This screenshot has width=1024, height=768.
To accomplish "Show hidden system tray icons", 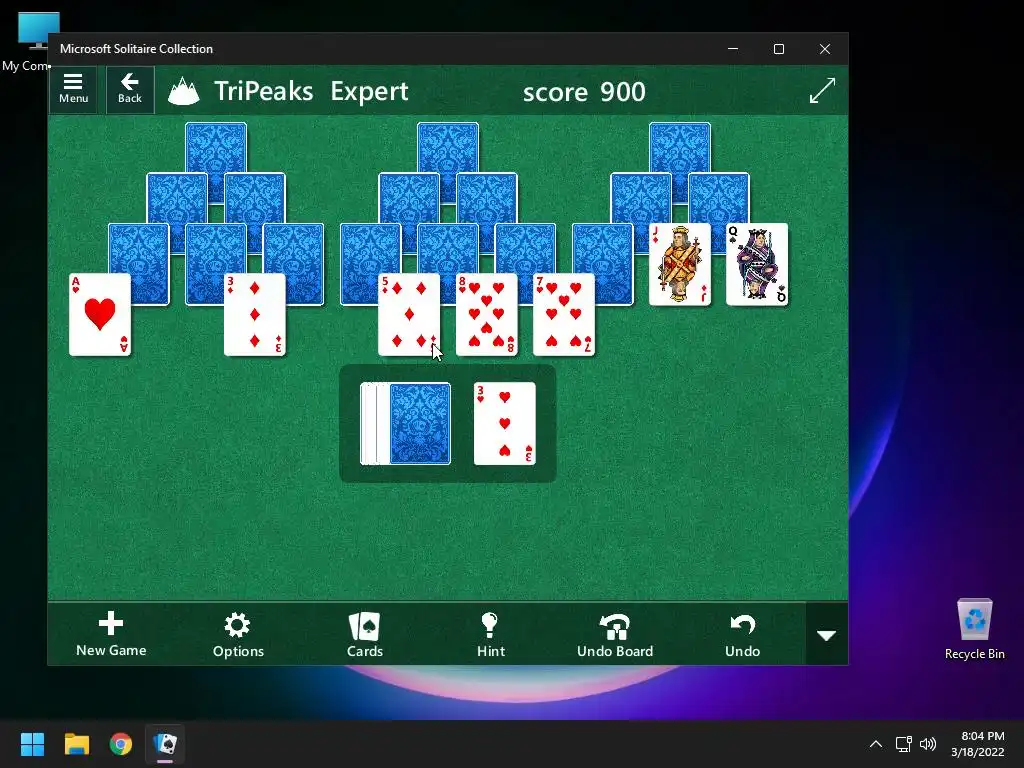I will click(876, 744).
